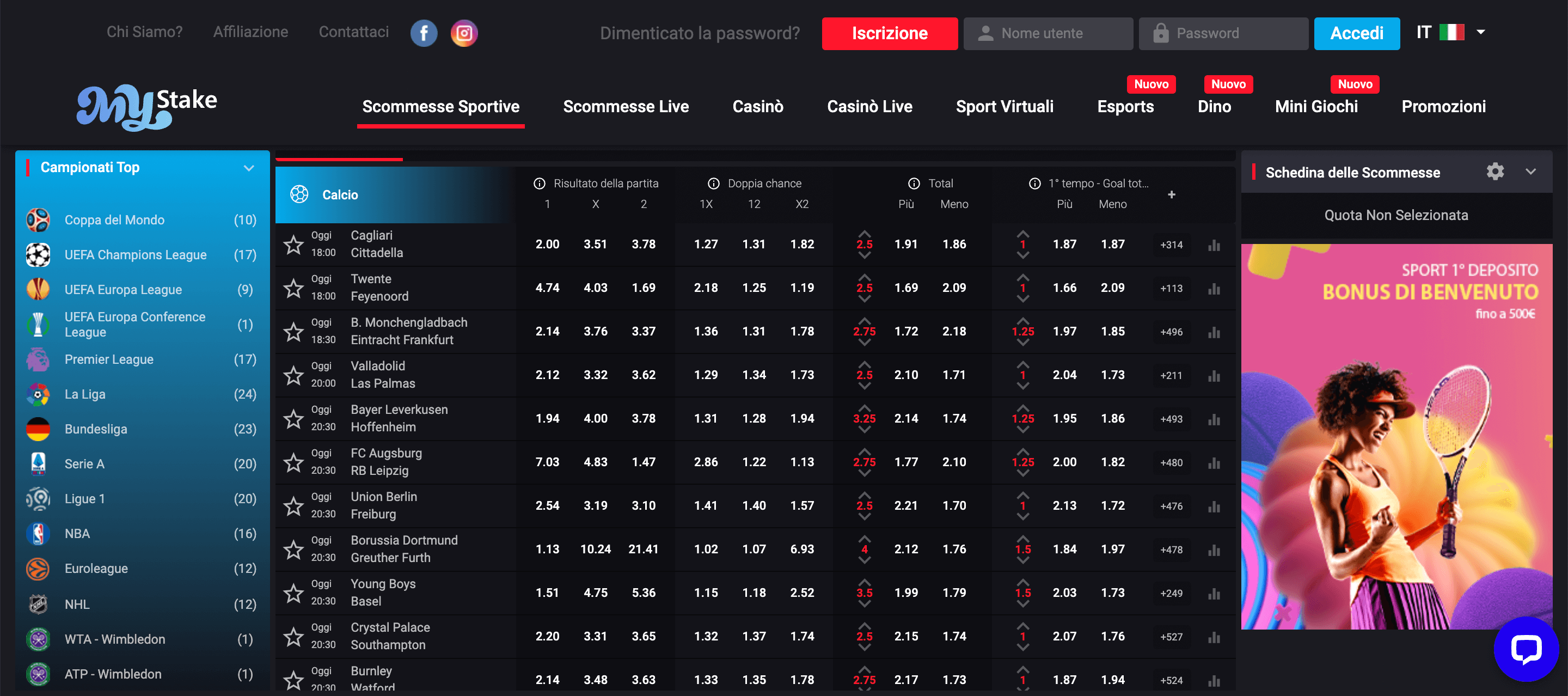Viewport: 1568px width, 696px height.
Task: Click info icon beside Doppia chance
Action: coord(713,184)
